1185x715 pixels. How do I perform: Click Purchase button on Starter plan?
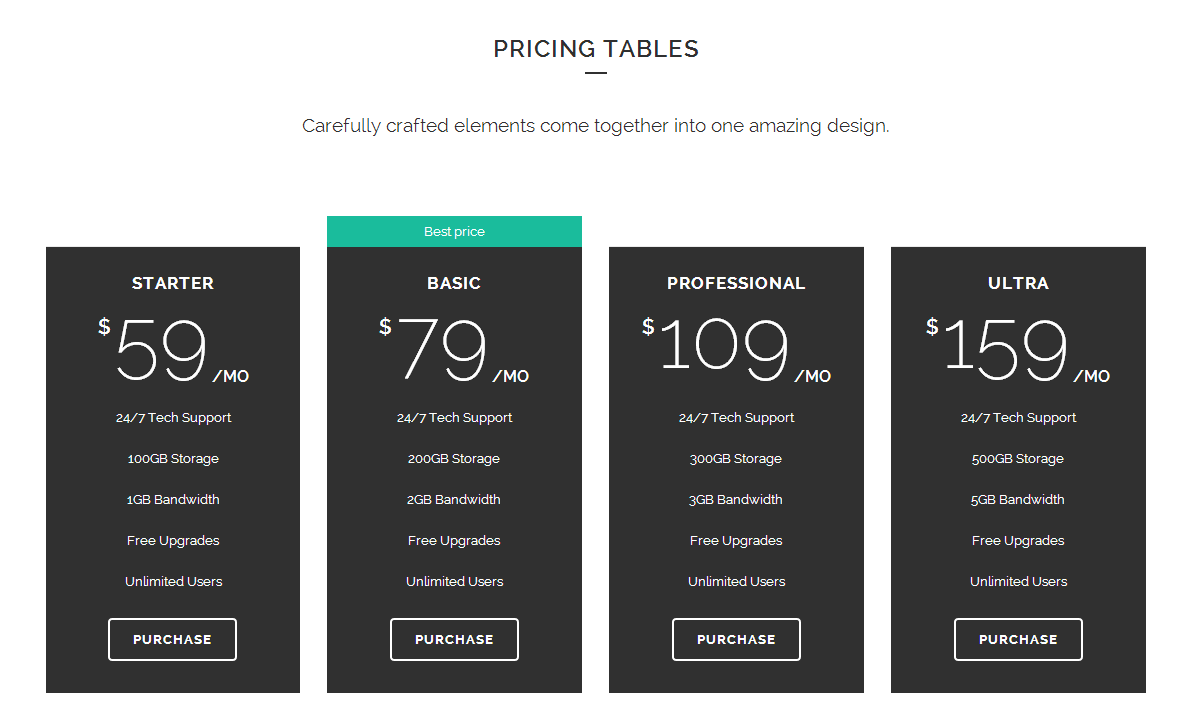[x=172, y=639]
